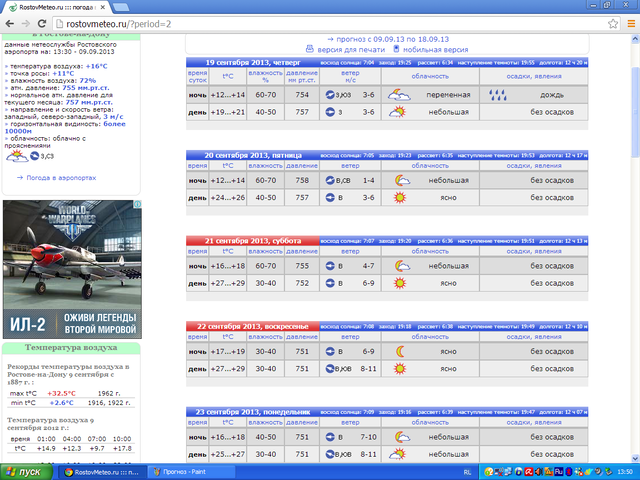
Task: Click the 22 September 2013 Sunday header
Action: tap(253, 327)
